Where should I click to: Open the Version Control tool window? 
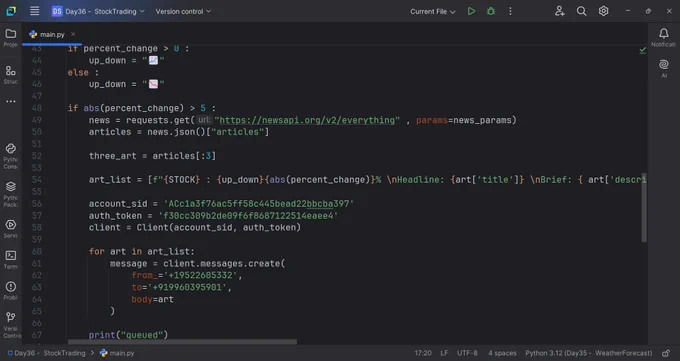(x=11, y=325)
